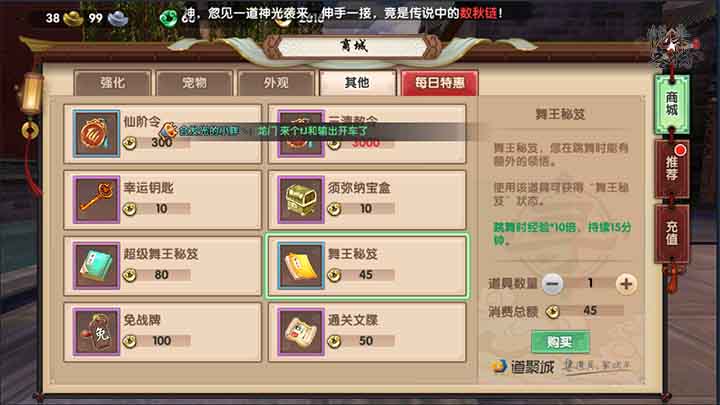This screenshot has width=720, height=405.
Task: Open the 充值 recharge side banner
Action: tap(672, 234)
